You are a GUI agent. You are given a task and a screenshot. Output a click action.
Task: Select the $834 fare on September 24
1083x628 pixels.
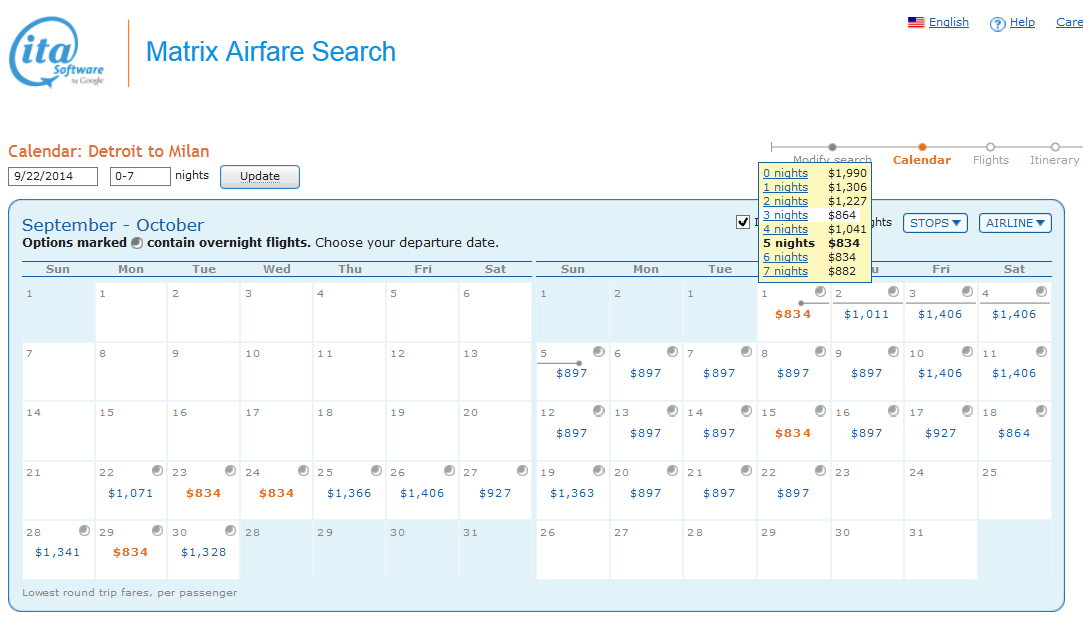tap(277, 493)
